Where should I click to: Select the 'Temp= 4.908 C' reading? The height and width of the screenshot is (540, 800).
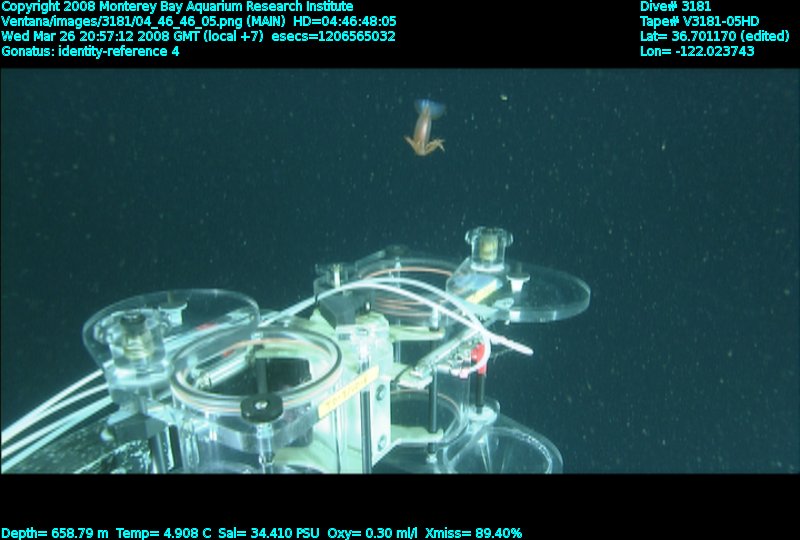tap(163, 533)
